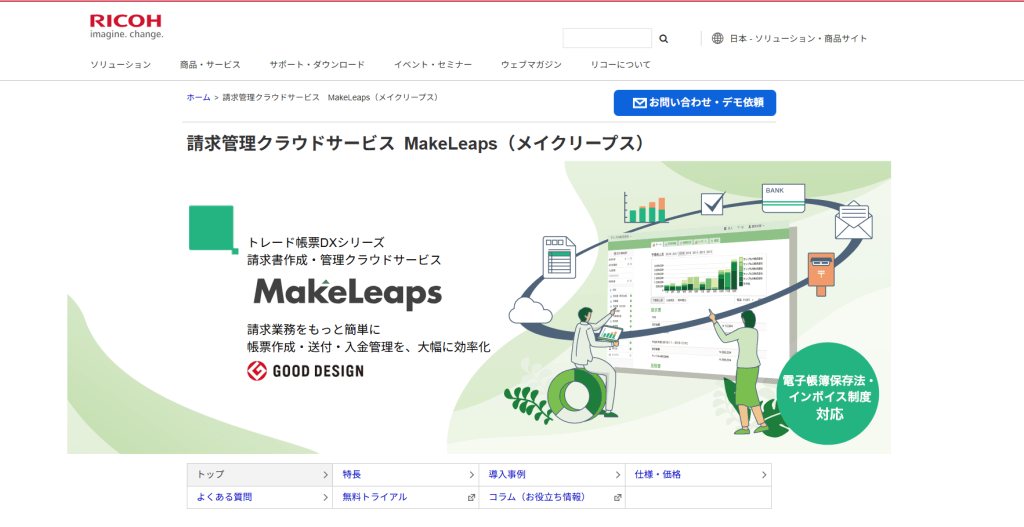Screen dimensions: 1024x527
Task: Open the 商品・サービス menu
Action: point(210,65)
